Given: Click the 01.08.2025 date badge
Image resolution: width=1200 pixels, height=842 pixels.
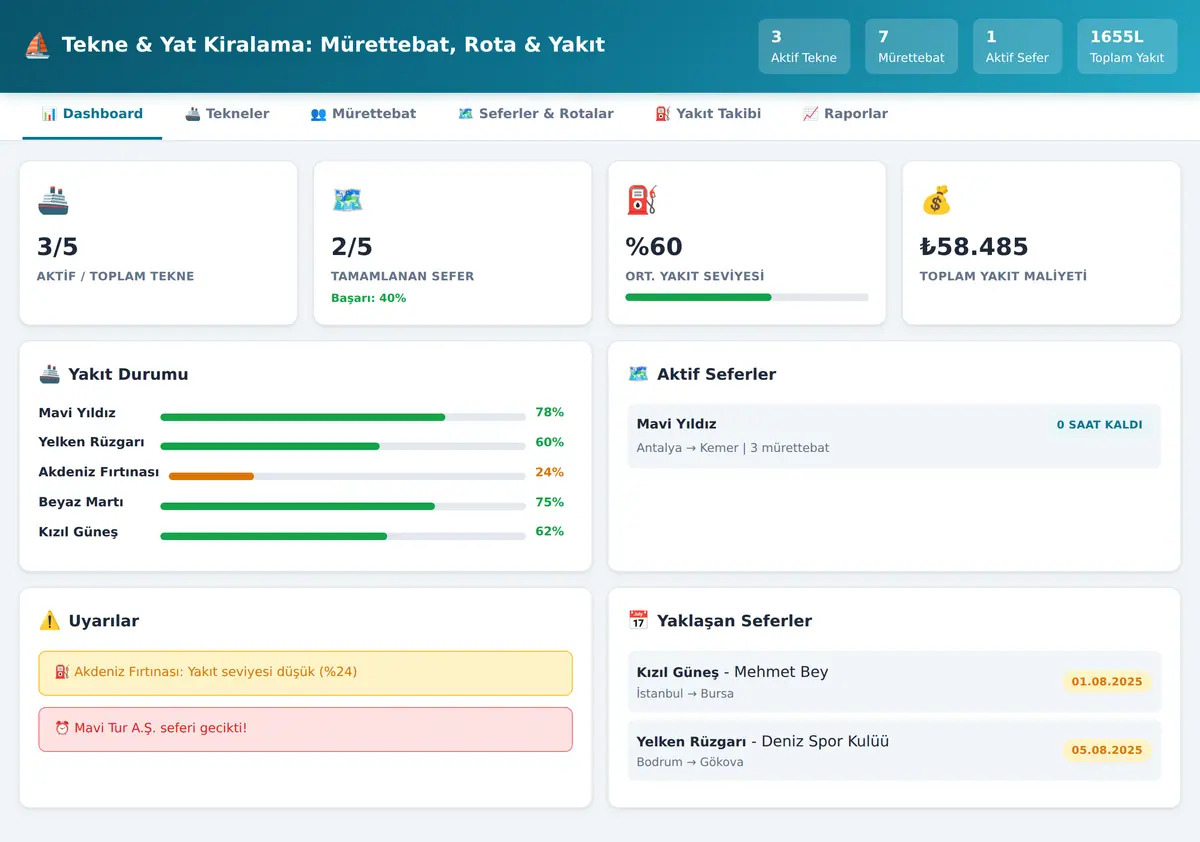Looking at the screenshot, I should [1107, 682].
